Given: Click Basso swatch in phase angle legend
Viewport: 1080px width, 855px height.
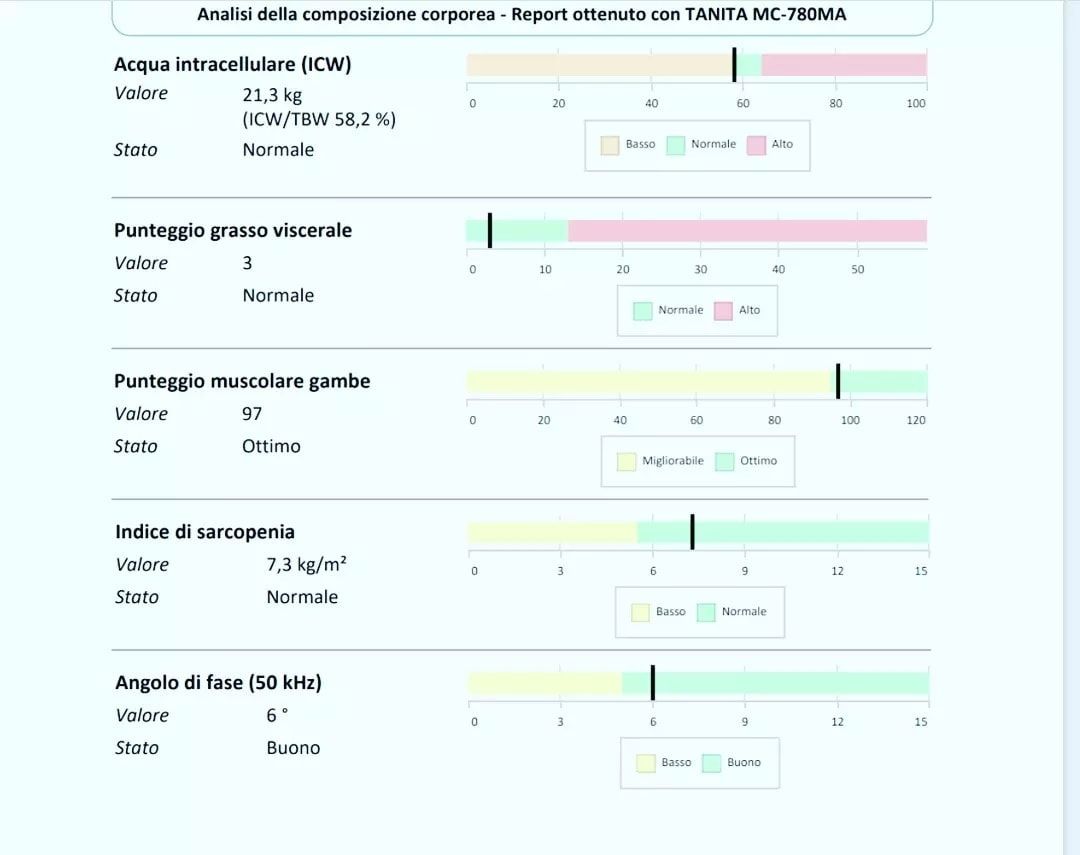Looking at the screenshot, I should pos(646,763).
